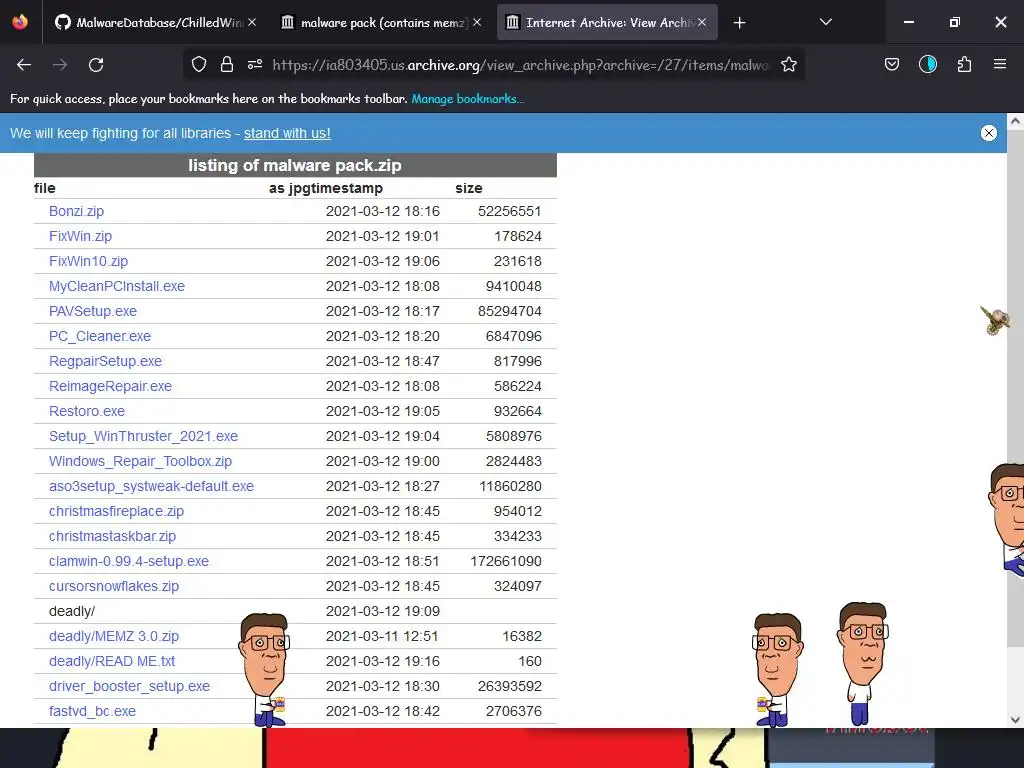Dismiss the blue libraries banner

989,133
